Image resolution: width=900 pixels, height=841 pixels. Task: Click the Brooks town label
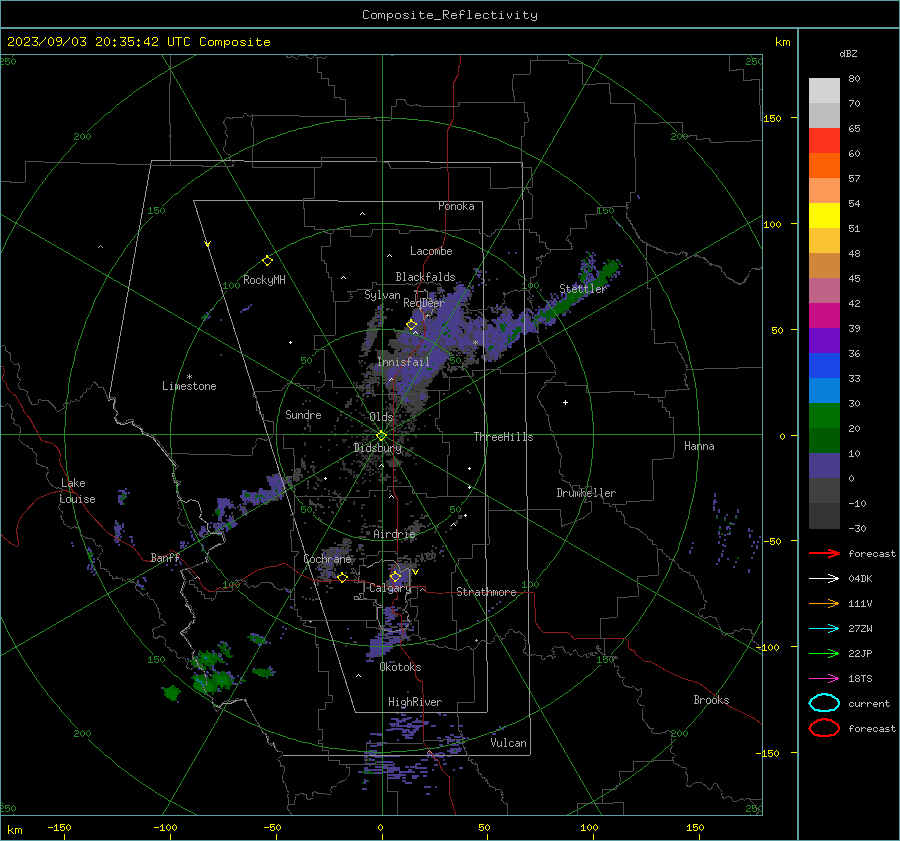[x=711, y=700]
